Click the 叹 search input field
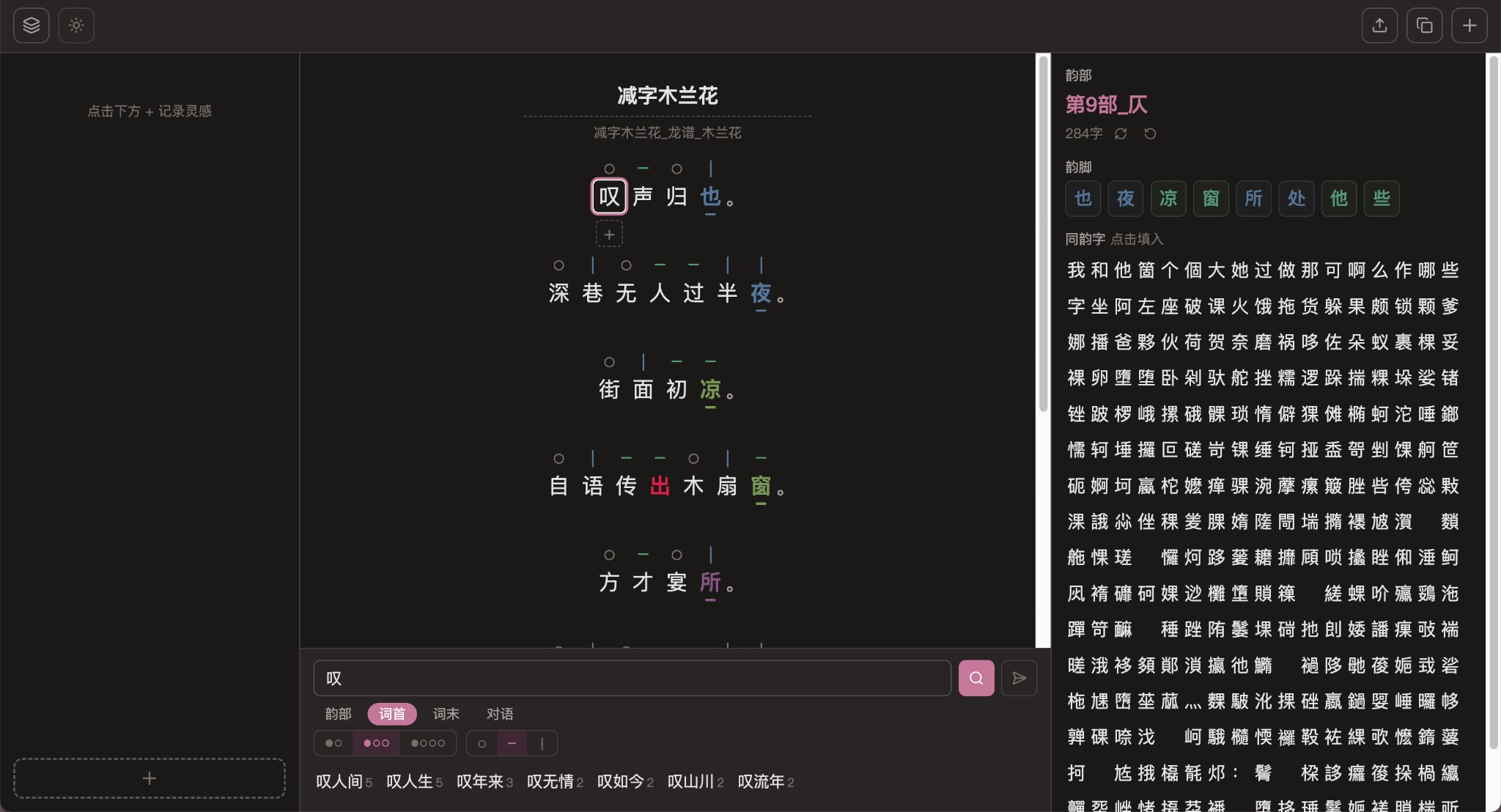 pos(630,677)
